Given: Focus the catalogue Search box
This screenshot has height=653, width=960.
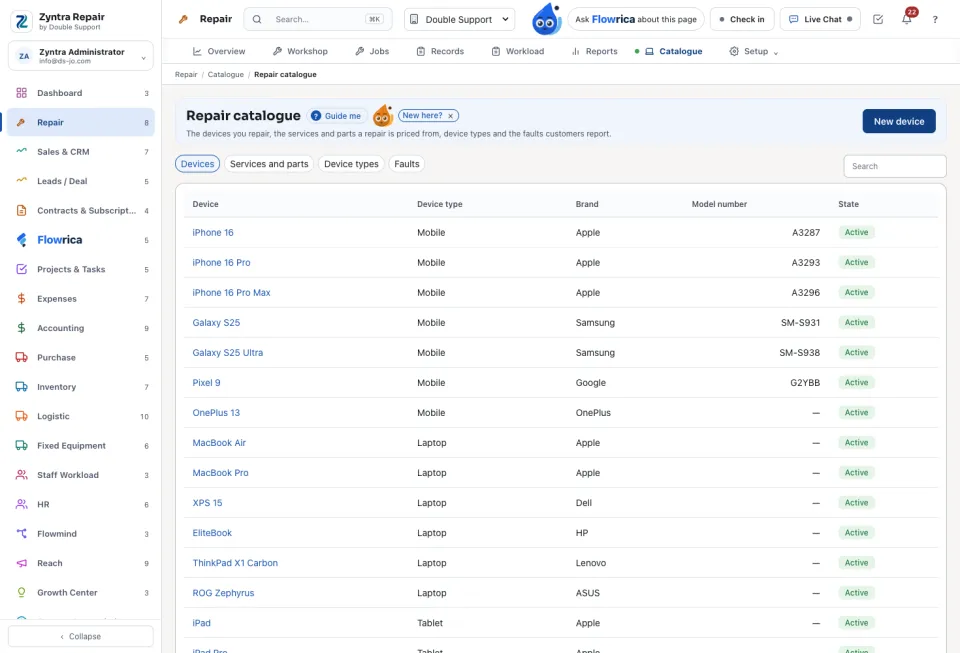Looking at the screenshot, I should coord(894,166).
